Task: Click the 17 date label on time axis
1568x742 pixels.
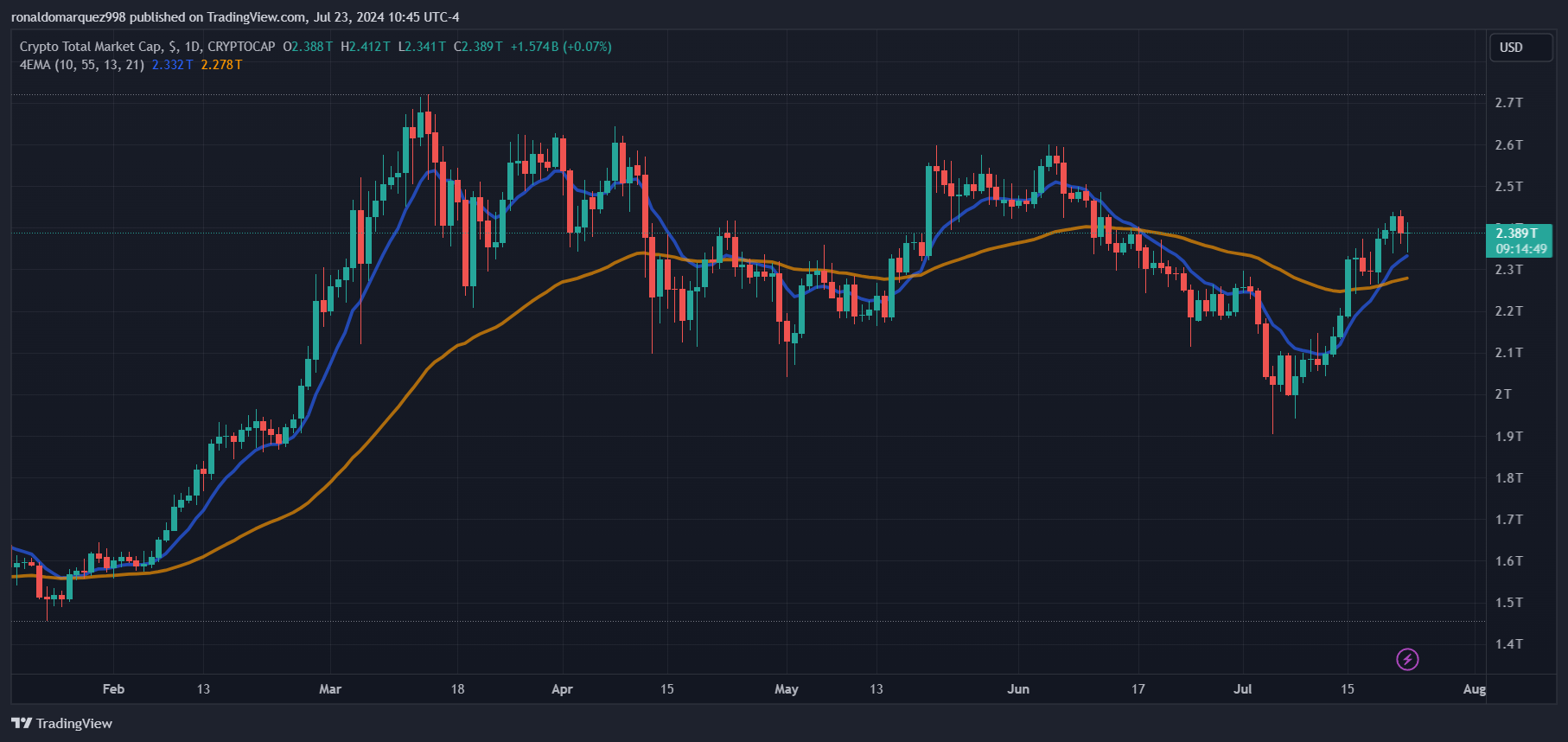Action: pyautogui.click(x=1138, y=689)
